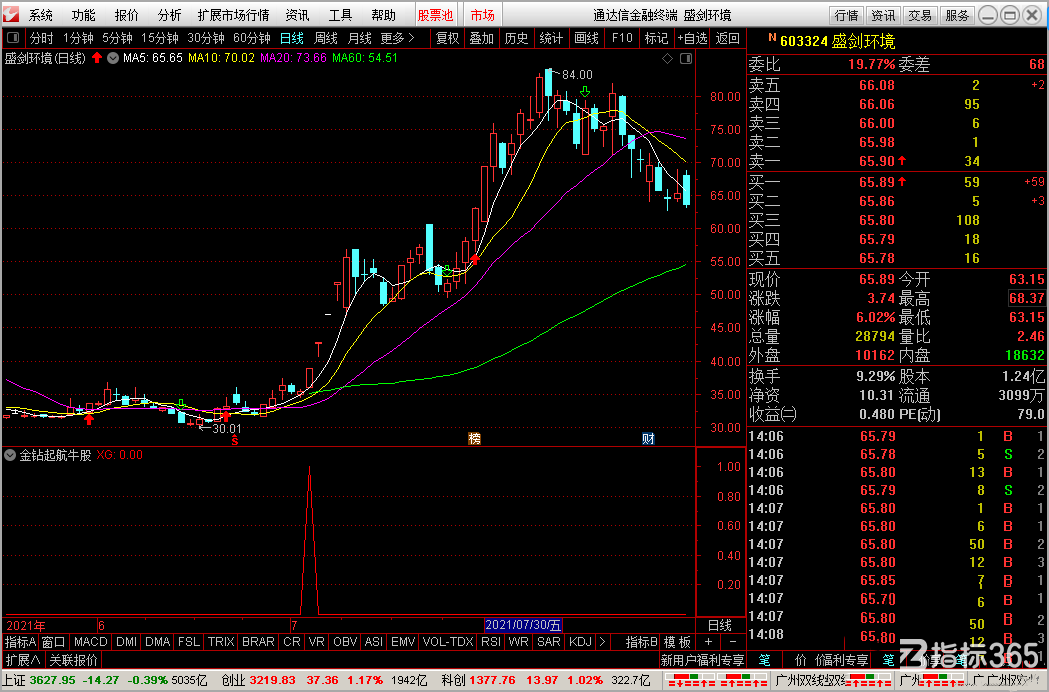Click the 新用户福利专享 link
1049x692 pixels.
click(x=702, y=660)
